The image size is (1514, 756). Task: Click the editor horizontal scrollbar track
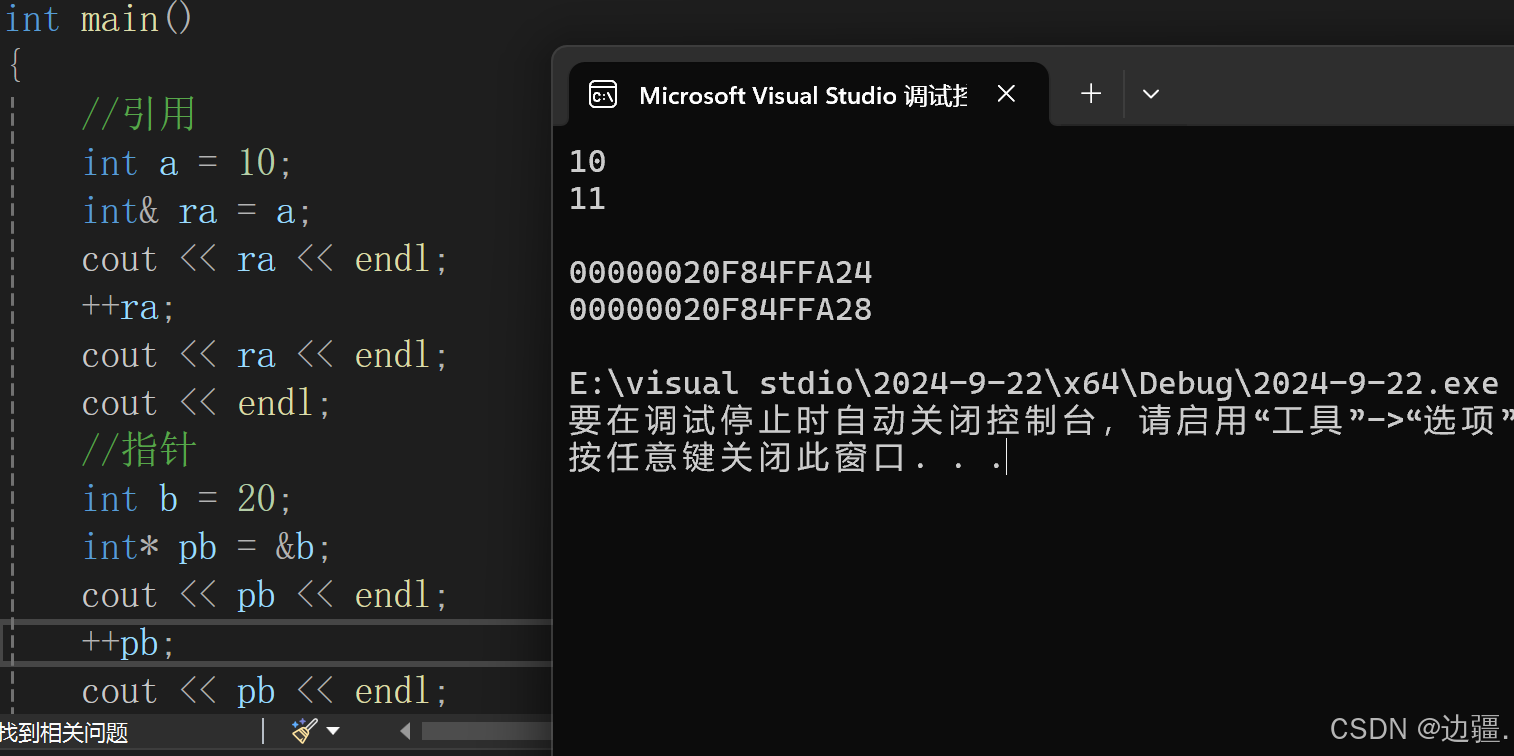coord(486,731)
